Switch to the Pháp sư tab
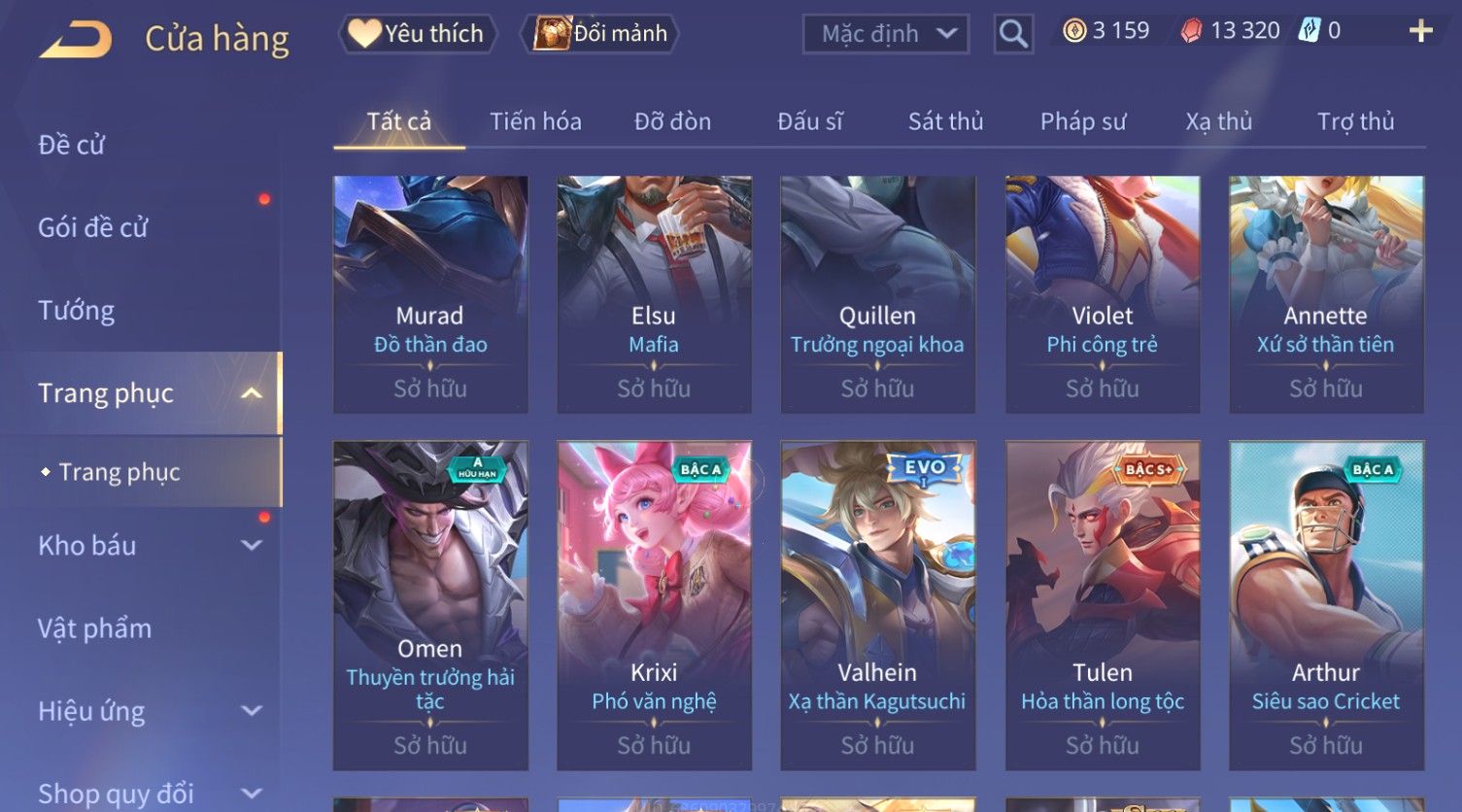Viewport: 1462px width, 812px height. (x=1083, y=121)
